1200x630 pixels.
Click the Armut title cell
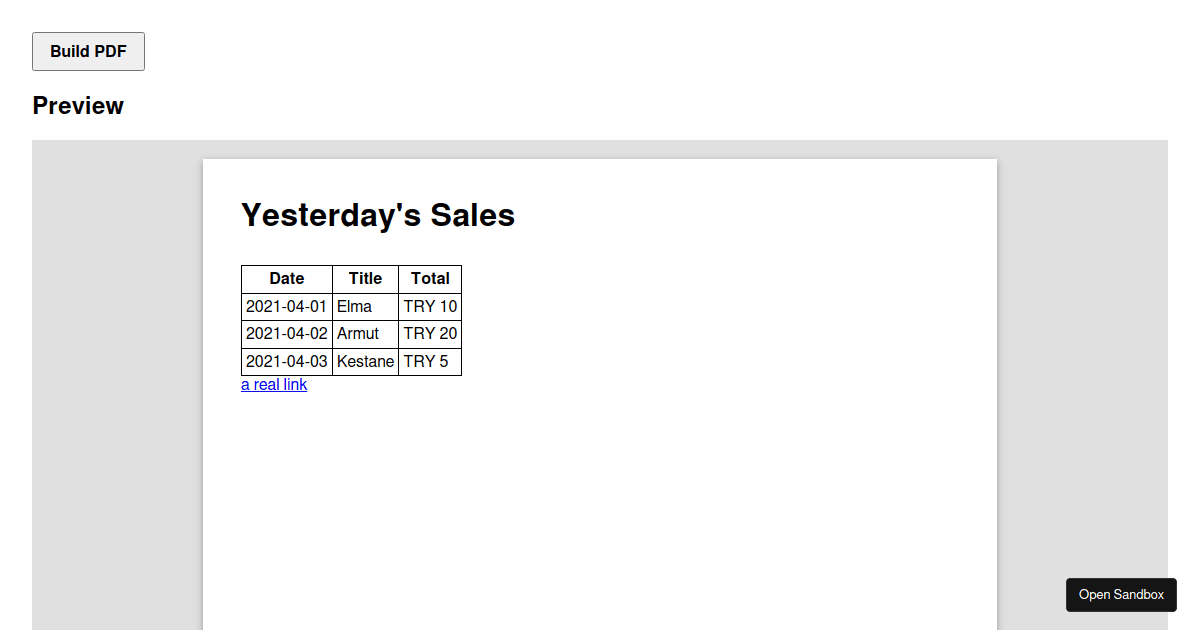click(358, 334)
